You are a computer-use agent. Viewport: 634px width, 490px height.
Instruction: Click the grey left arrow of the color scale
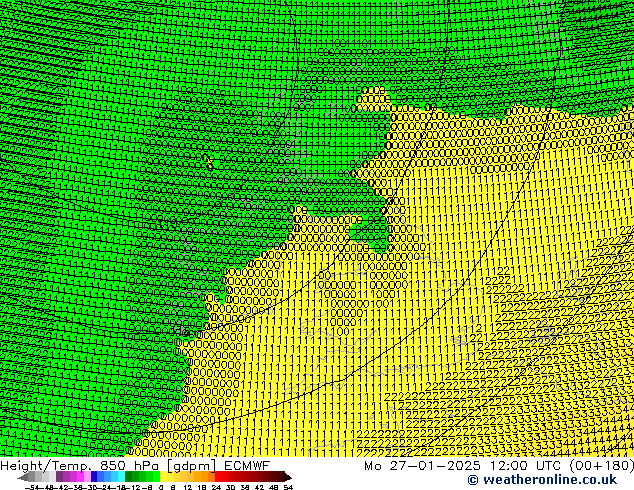pyautogui.click(x=23, y=477)
